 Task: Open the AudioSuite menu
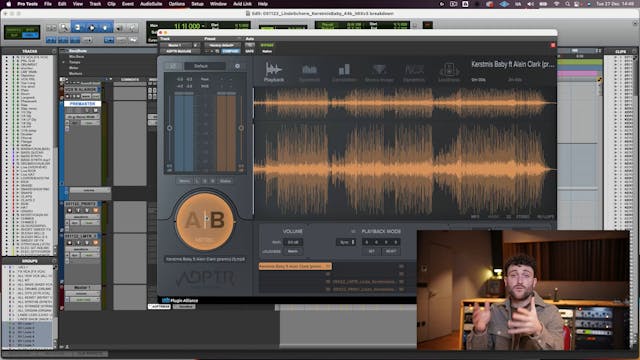point(151,4)
